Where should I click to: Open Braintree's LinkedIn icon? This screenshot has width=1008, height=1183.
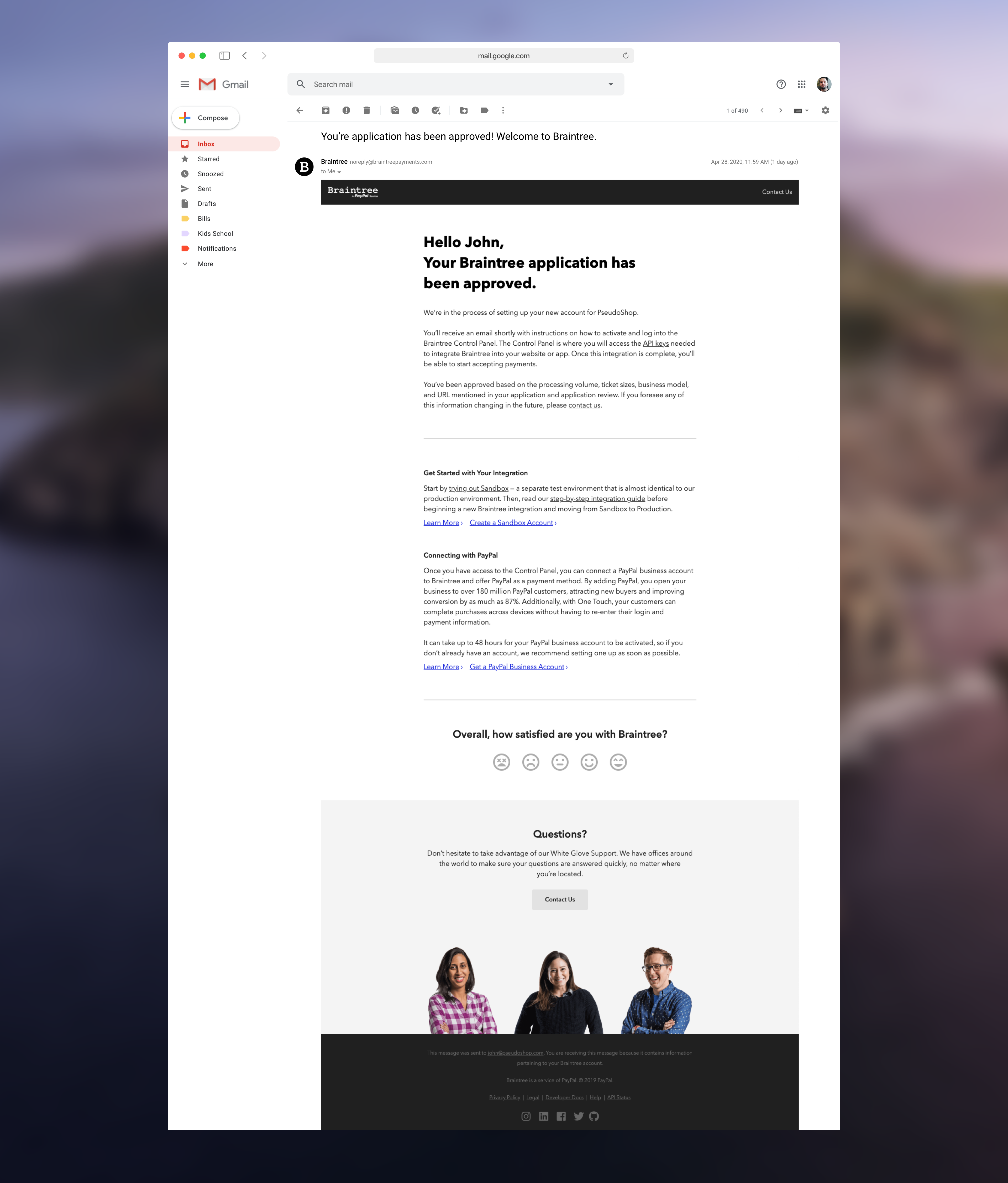click(x=544, y=1116)
